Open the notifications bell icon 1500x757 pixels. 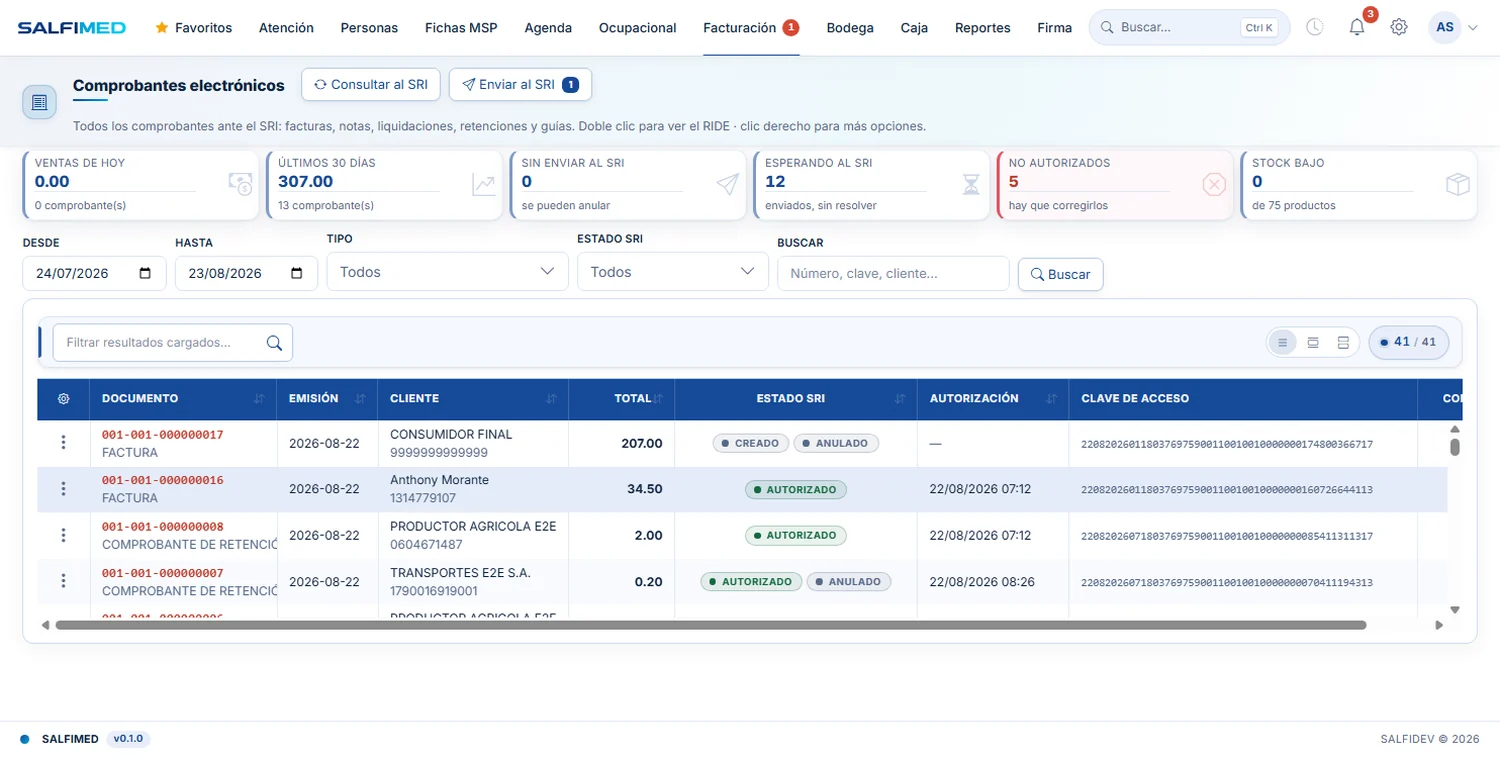[1357, 27]
